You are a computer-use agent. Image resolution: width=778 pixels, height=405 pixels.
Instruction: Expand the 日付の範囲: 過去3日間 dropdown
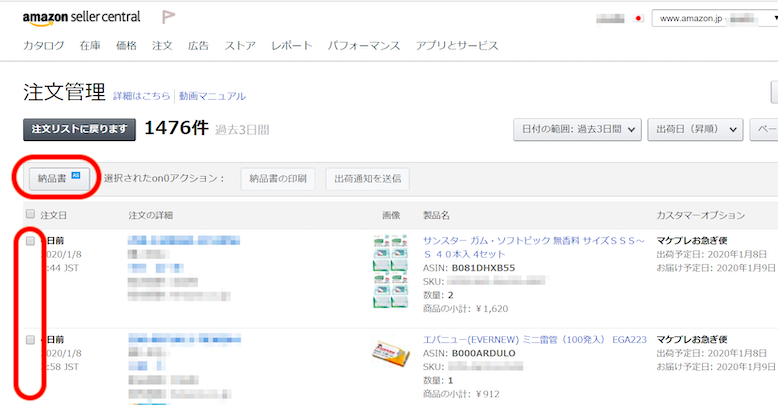(578, 129)
